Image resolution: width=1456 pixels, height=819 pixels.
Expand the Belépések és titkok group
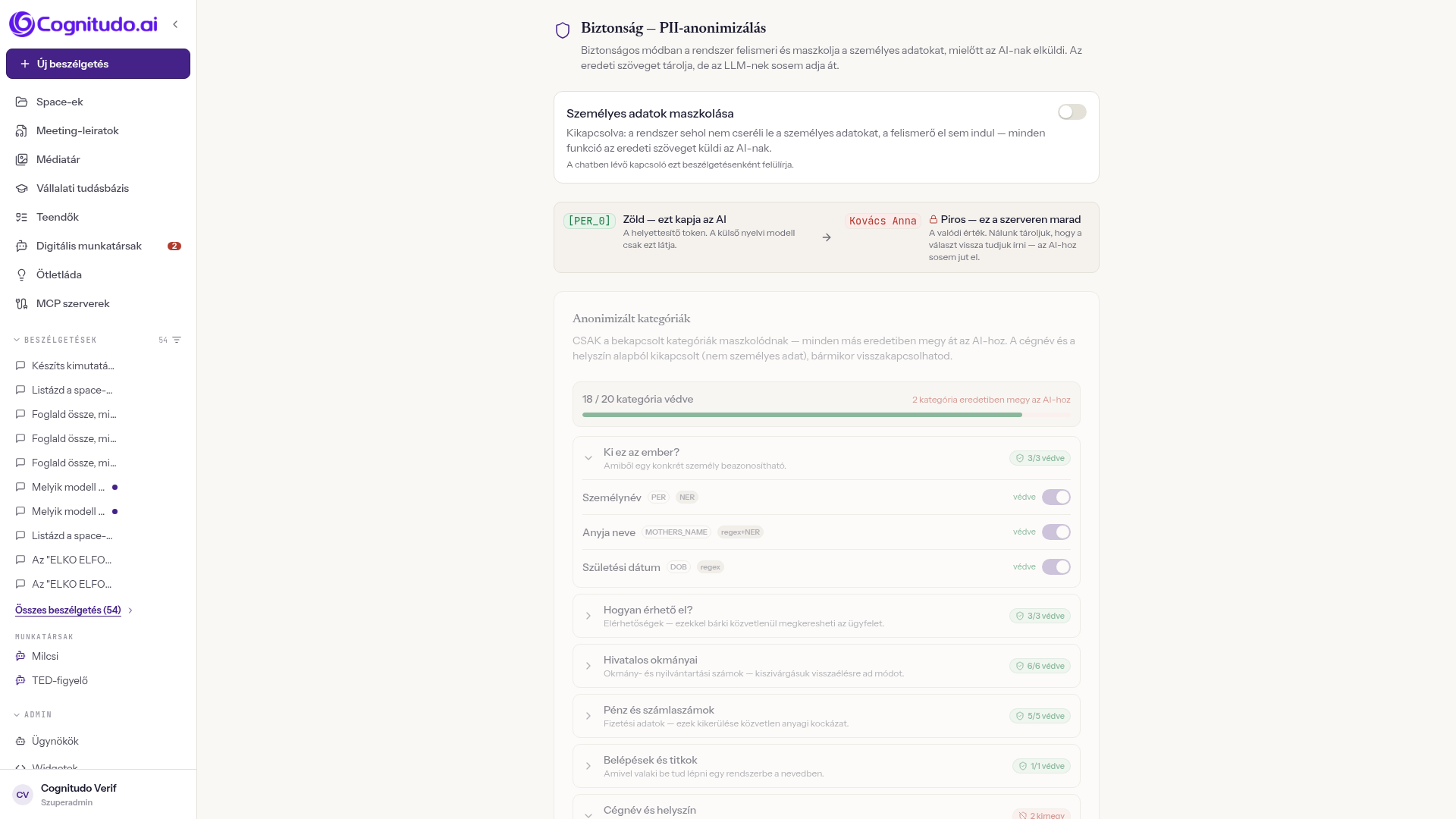point(588,766)
